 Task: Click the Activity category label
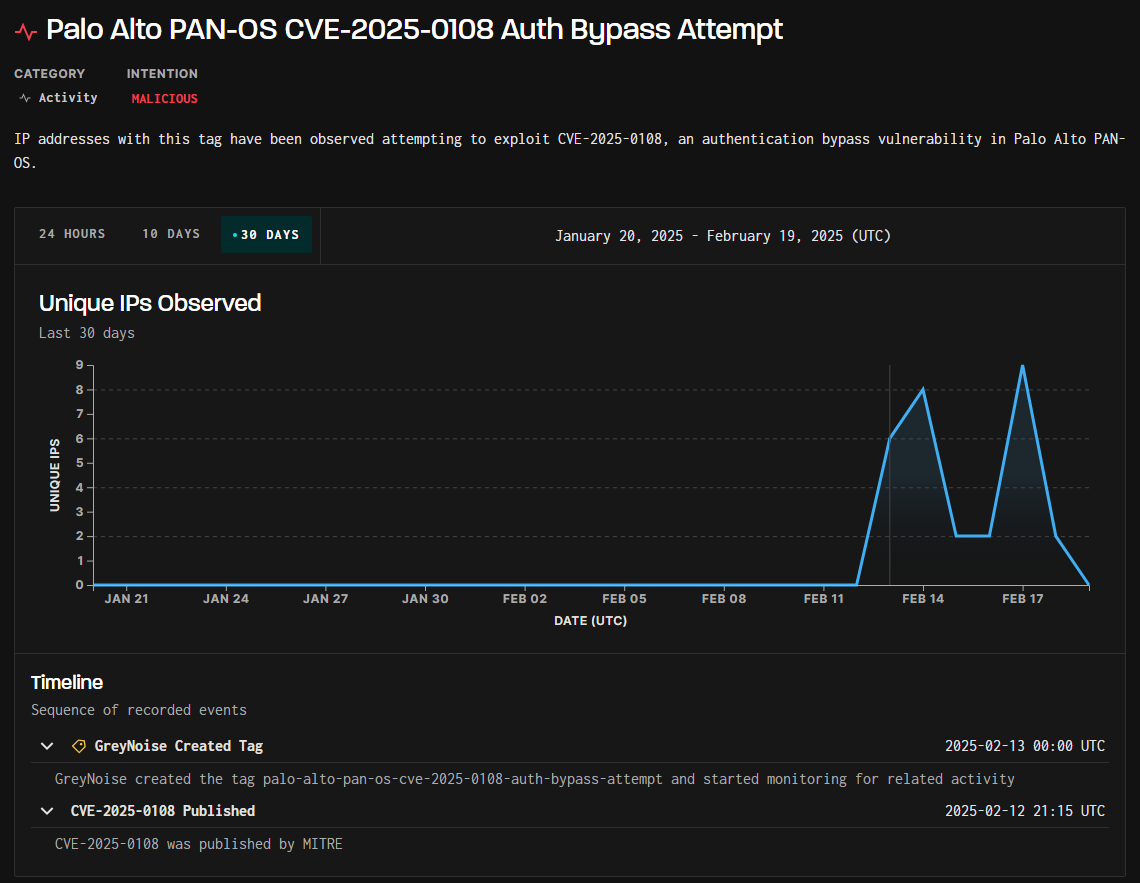(68, 97)
